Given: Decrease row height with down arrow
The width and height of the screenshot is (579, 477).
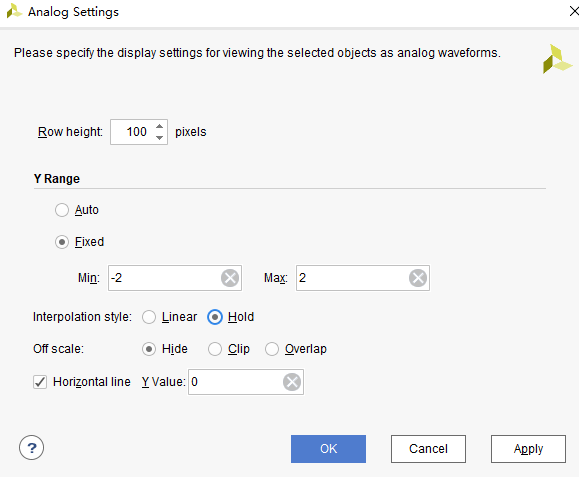Looking at the screenshot, I should [160, 137].
